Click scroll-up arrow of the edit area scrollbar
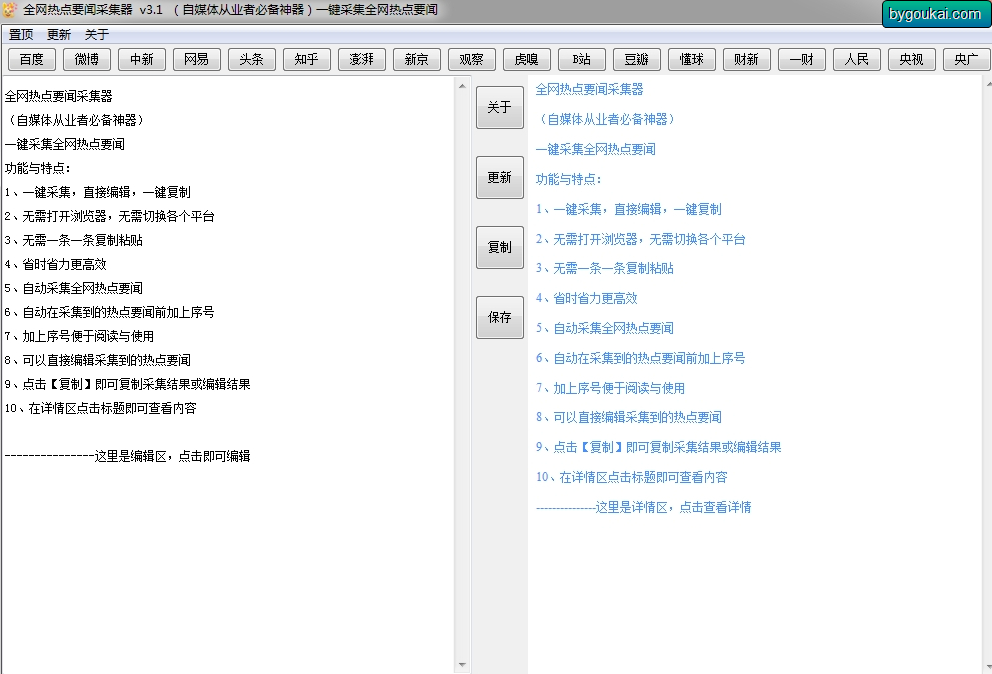This screenshot has height=674, width=992. (462, 85)
